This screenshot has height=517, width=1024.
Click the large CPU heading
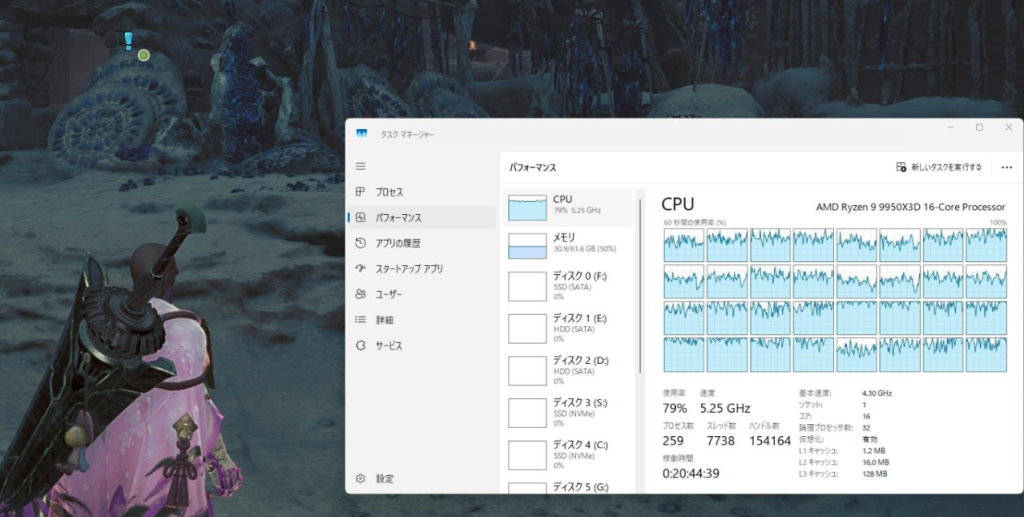[678, 204]
